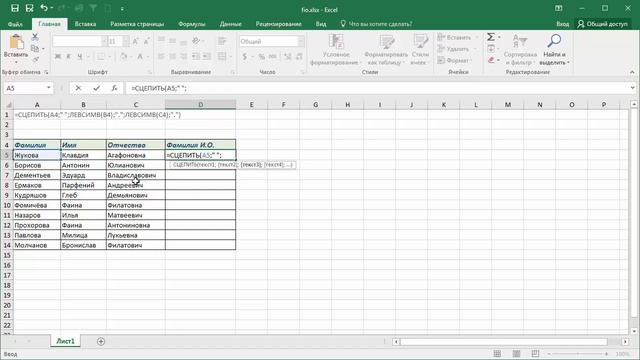Switch to Page Break Preview icon

pos(535,354)
